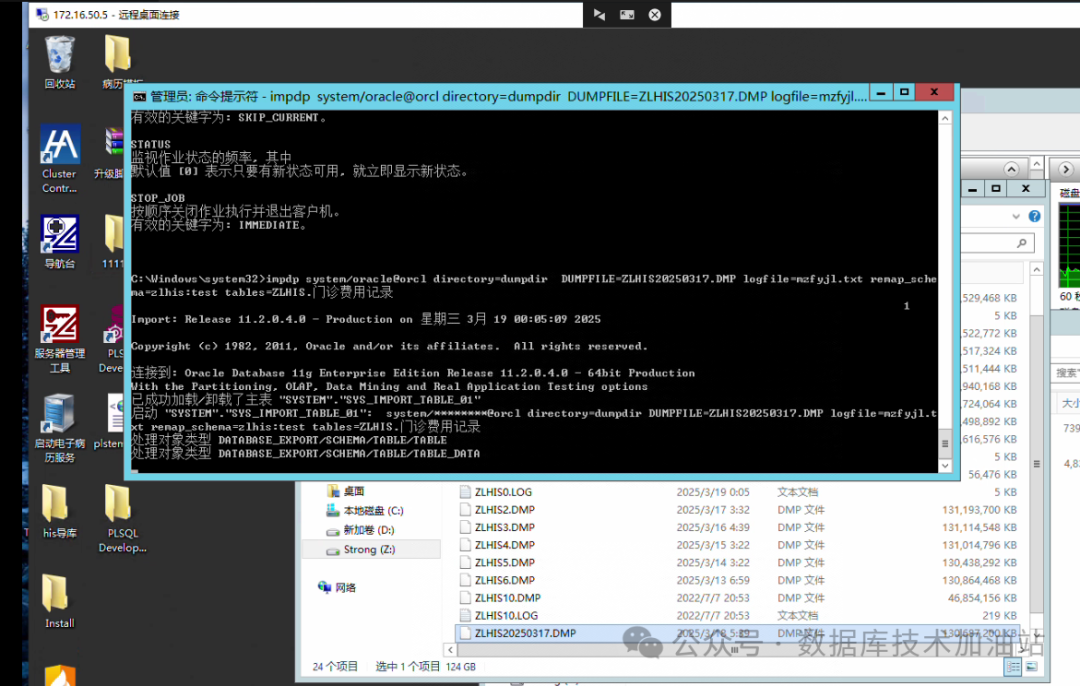Image resolution: width=1080 pixels, height=686 pixels.
Task: Open the 导航台 desktop shortcut
Action: click(59, 242)
